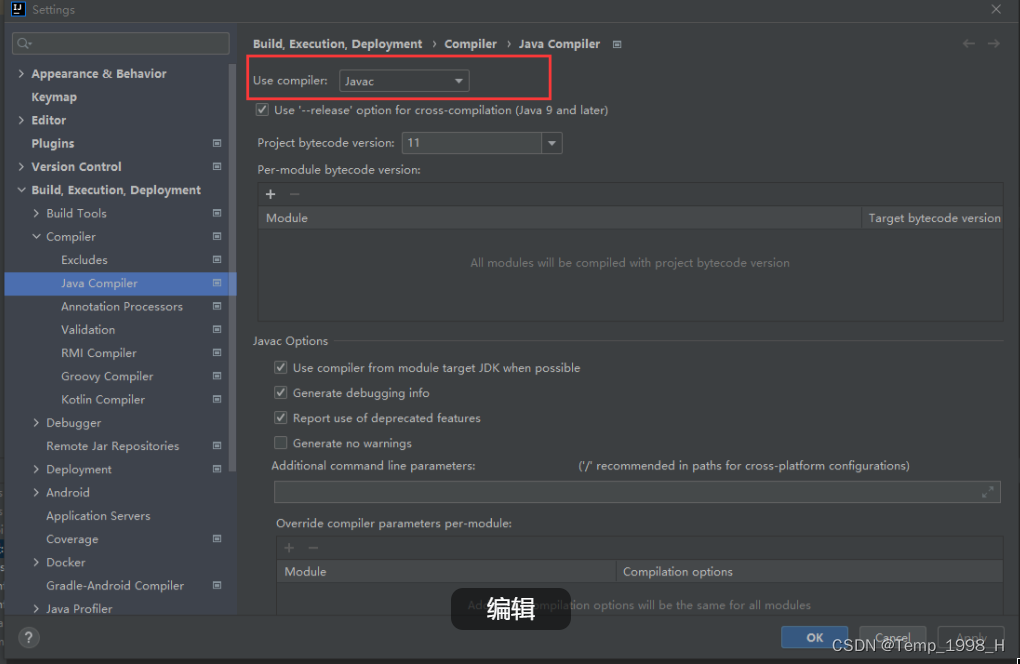Screen dimensions: 1020x664
Task: Click project-level icon beside Gradle-Android Compiler
Action: click(217, 585)
